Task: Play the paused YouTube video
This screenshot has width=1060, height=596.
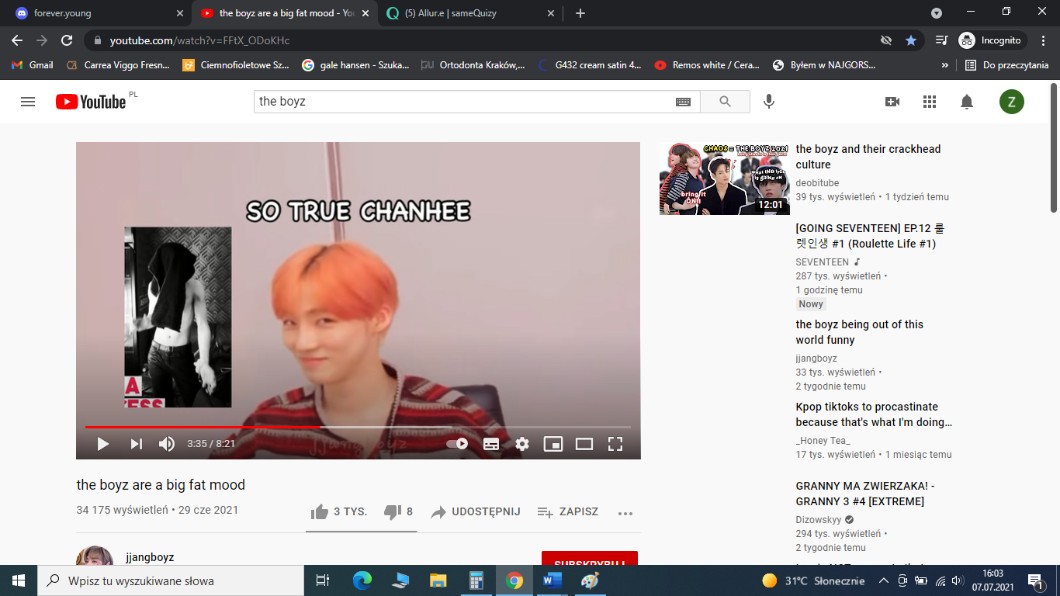Action: 103,444
